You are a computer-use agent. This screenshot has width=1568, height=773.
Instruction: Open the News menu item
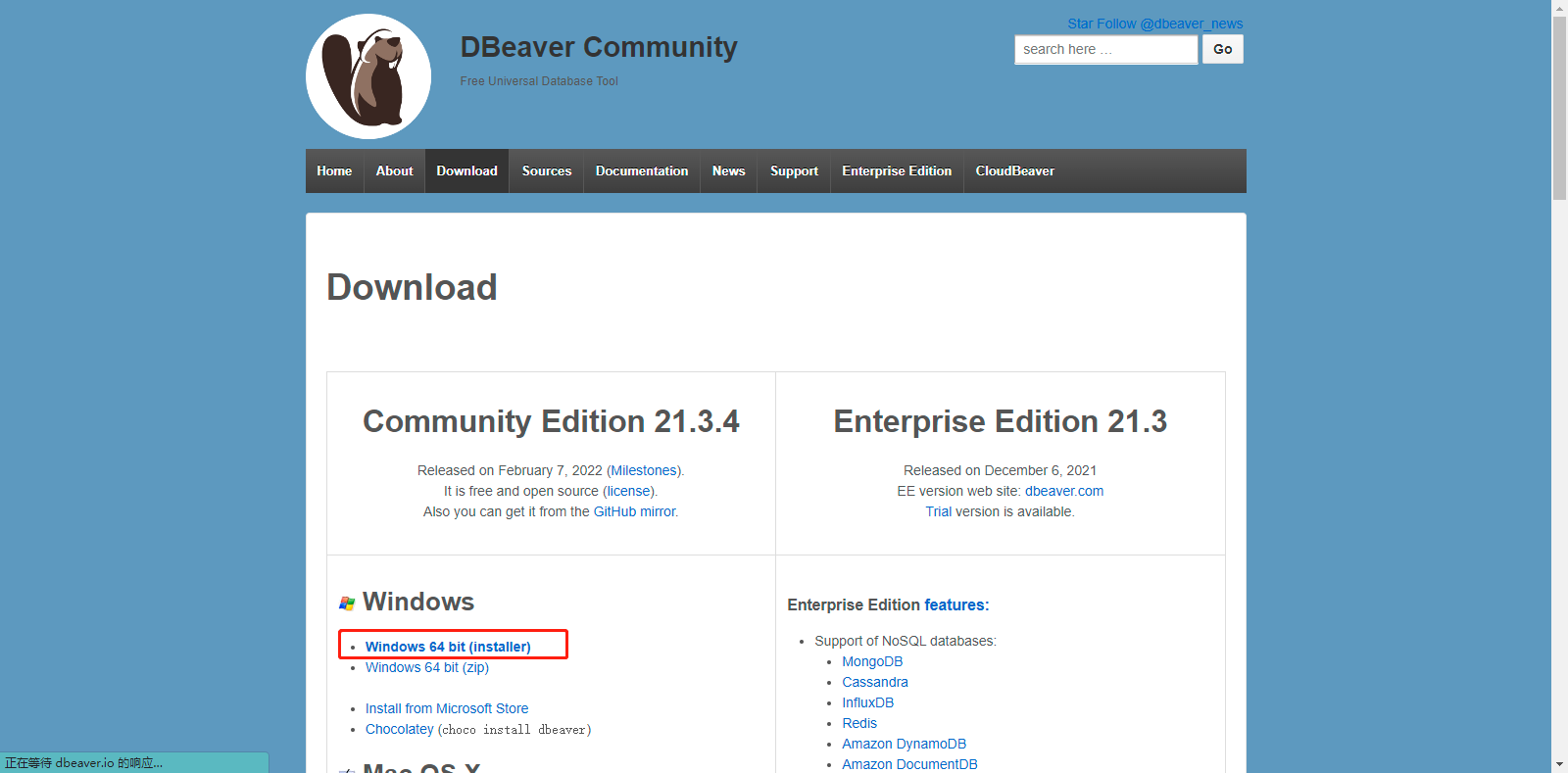click(x=729, y=170)
